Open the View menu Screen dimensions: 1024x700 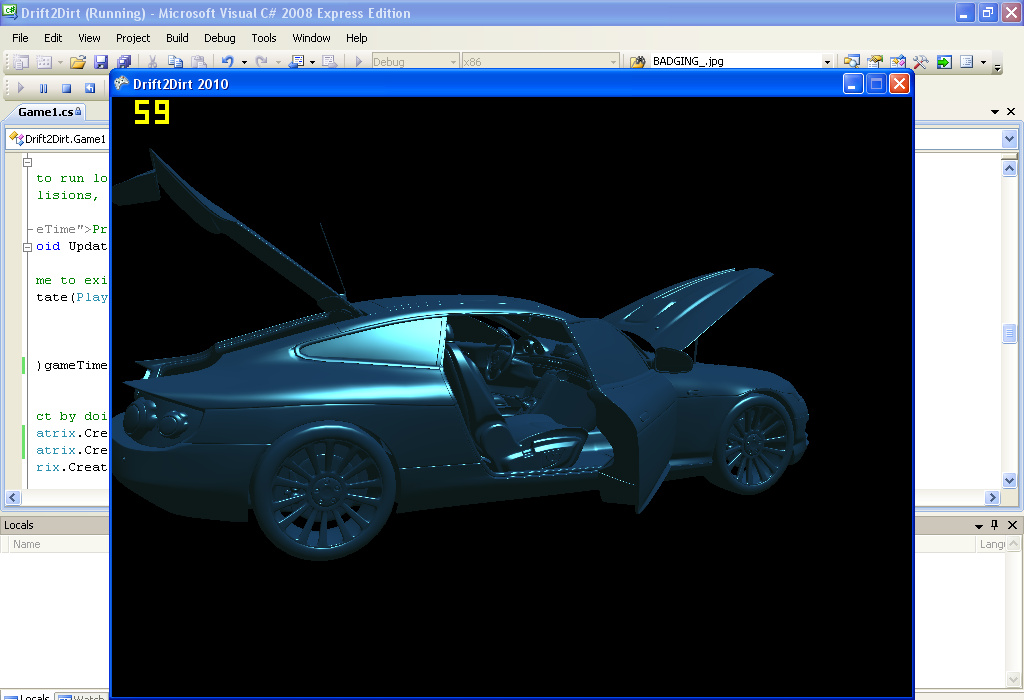(x=89, y=38)
